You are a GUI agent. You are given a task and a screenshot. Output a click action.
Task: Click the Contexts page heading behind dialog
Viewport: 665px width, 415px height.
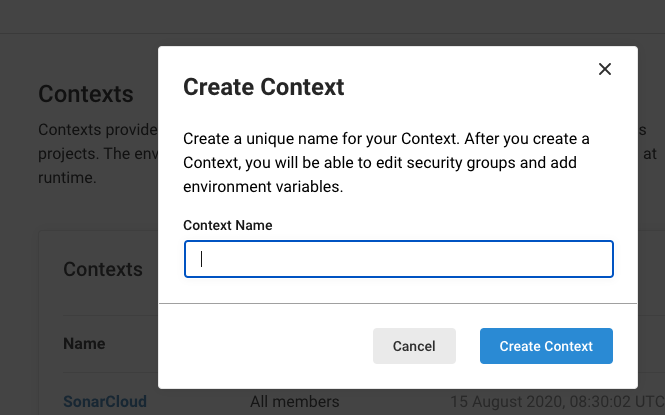pyautogui.click(x=85, y=94)
